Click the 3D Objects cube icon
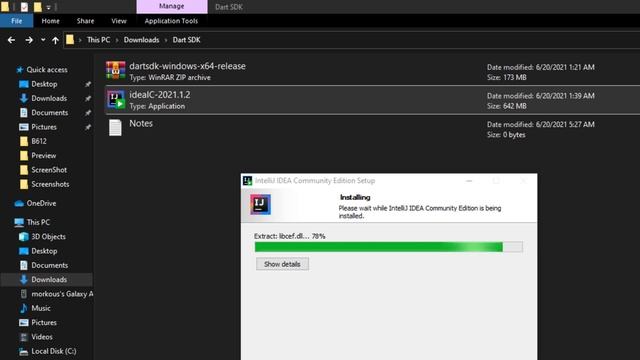Viewport: 640px width, 360px height. (x=24, y=237)
